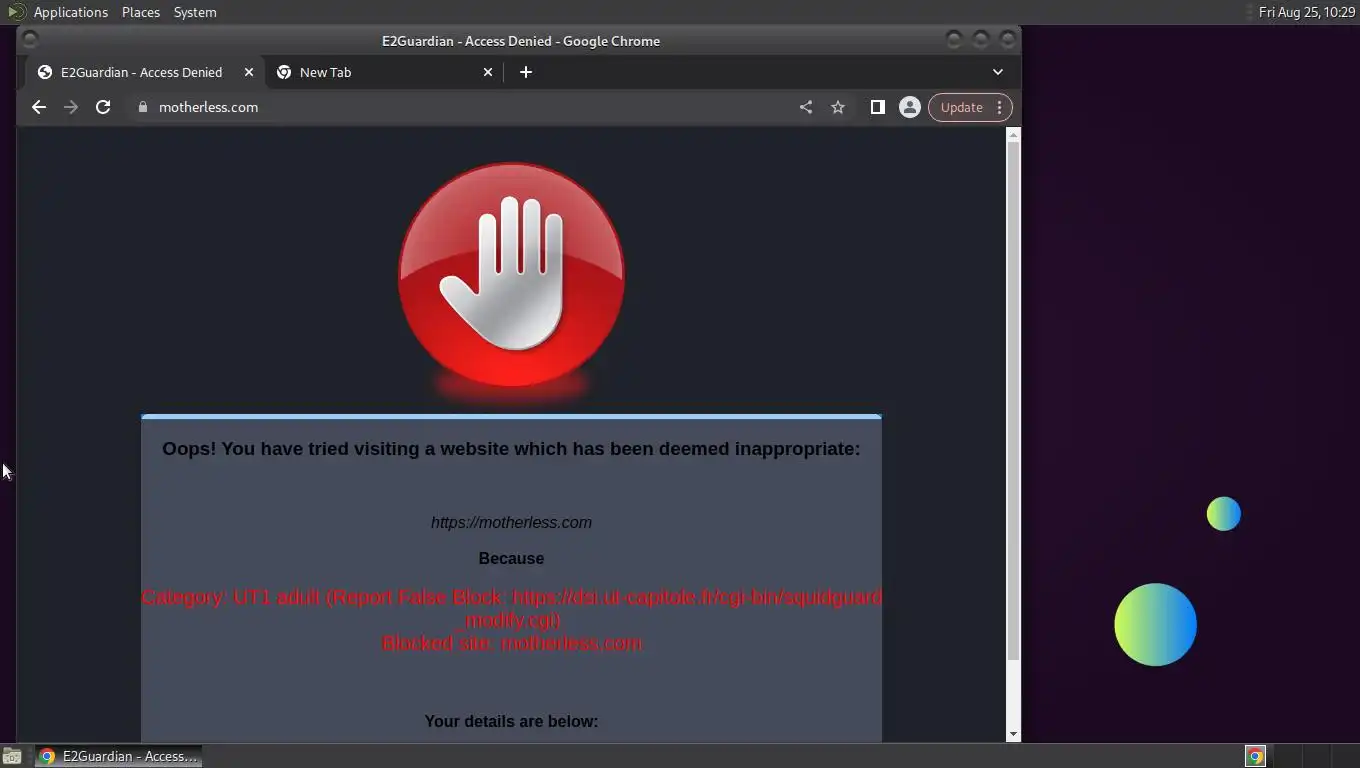Click the page's vertical scrollbar thumb
This screenshot has width=1360, height=768.
click(x=1013, y=400)
